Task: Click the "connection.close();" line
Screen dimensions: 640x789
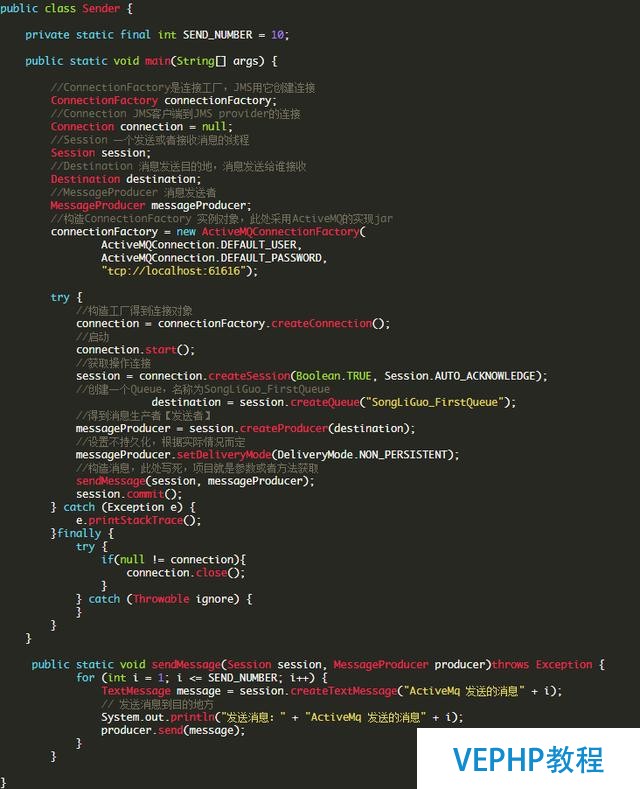Action: point(186,573)
